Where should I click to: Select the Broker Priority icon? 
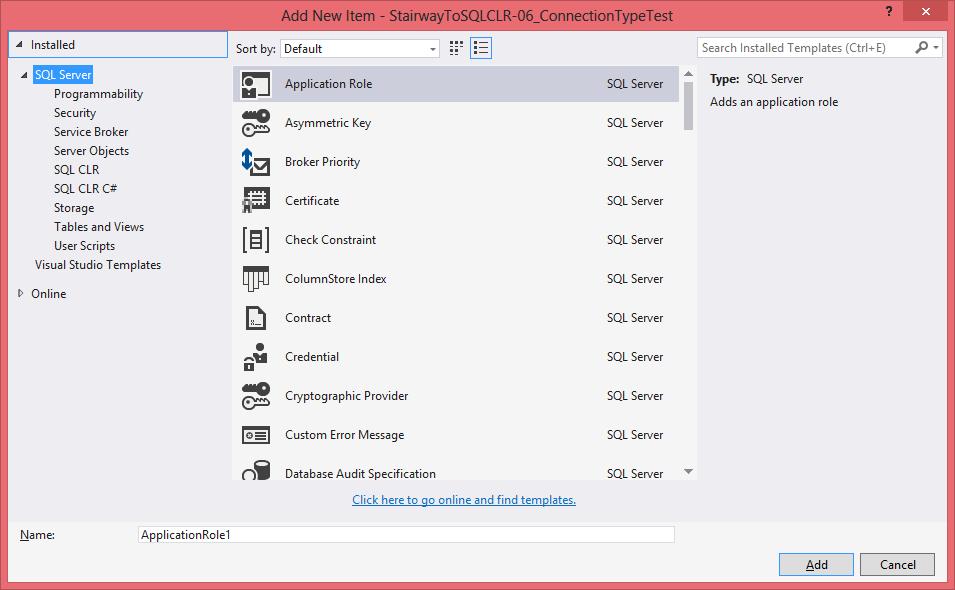(256, 162)
